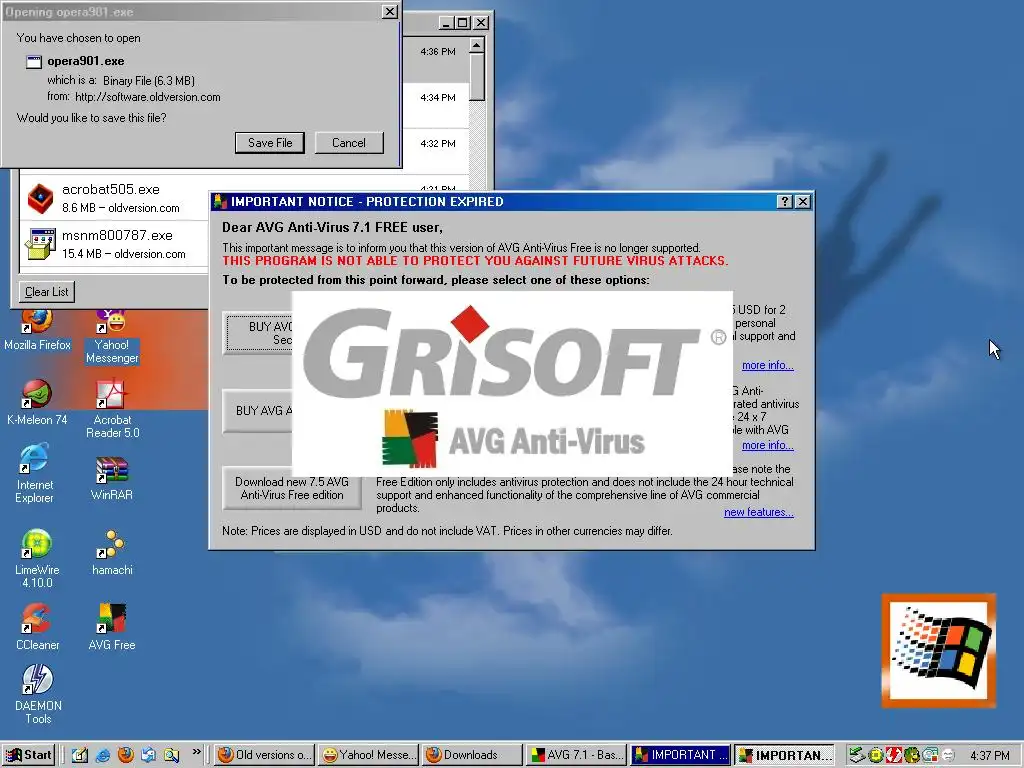Switch to Downloads taskbar button

pos(472,755)
